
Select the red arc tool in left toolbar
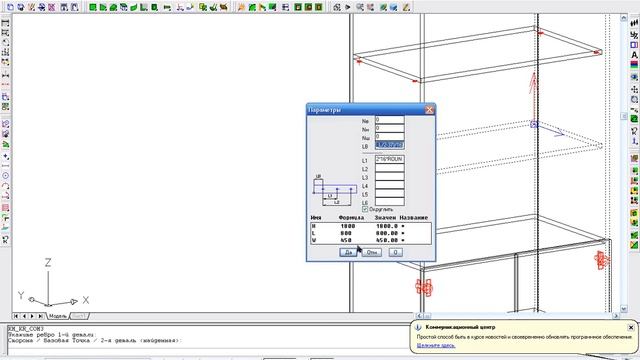[x=5, y=186]
